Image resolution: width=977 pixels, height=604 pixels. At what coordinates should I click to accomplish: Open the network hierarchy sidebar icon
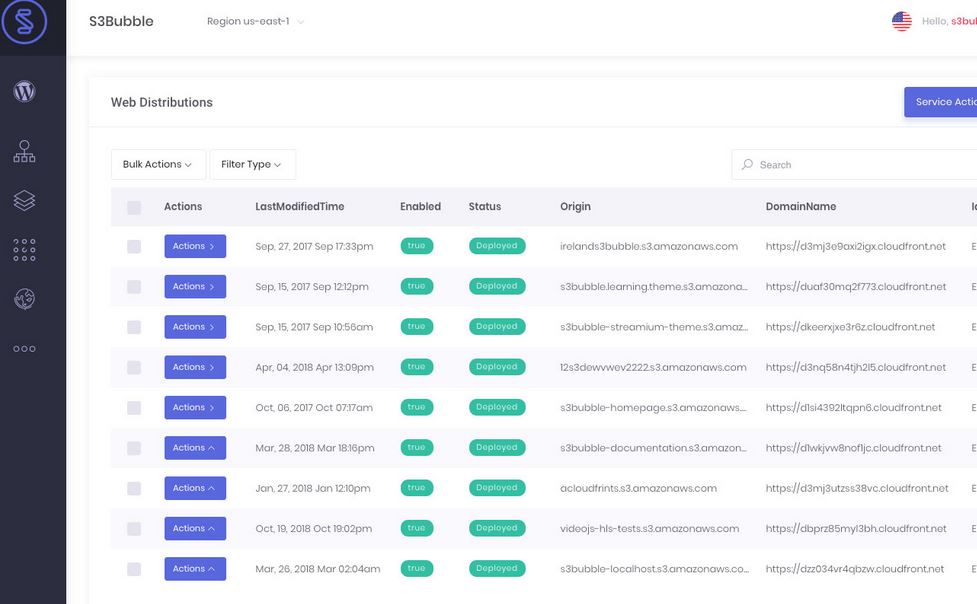[24, 151]
